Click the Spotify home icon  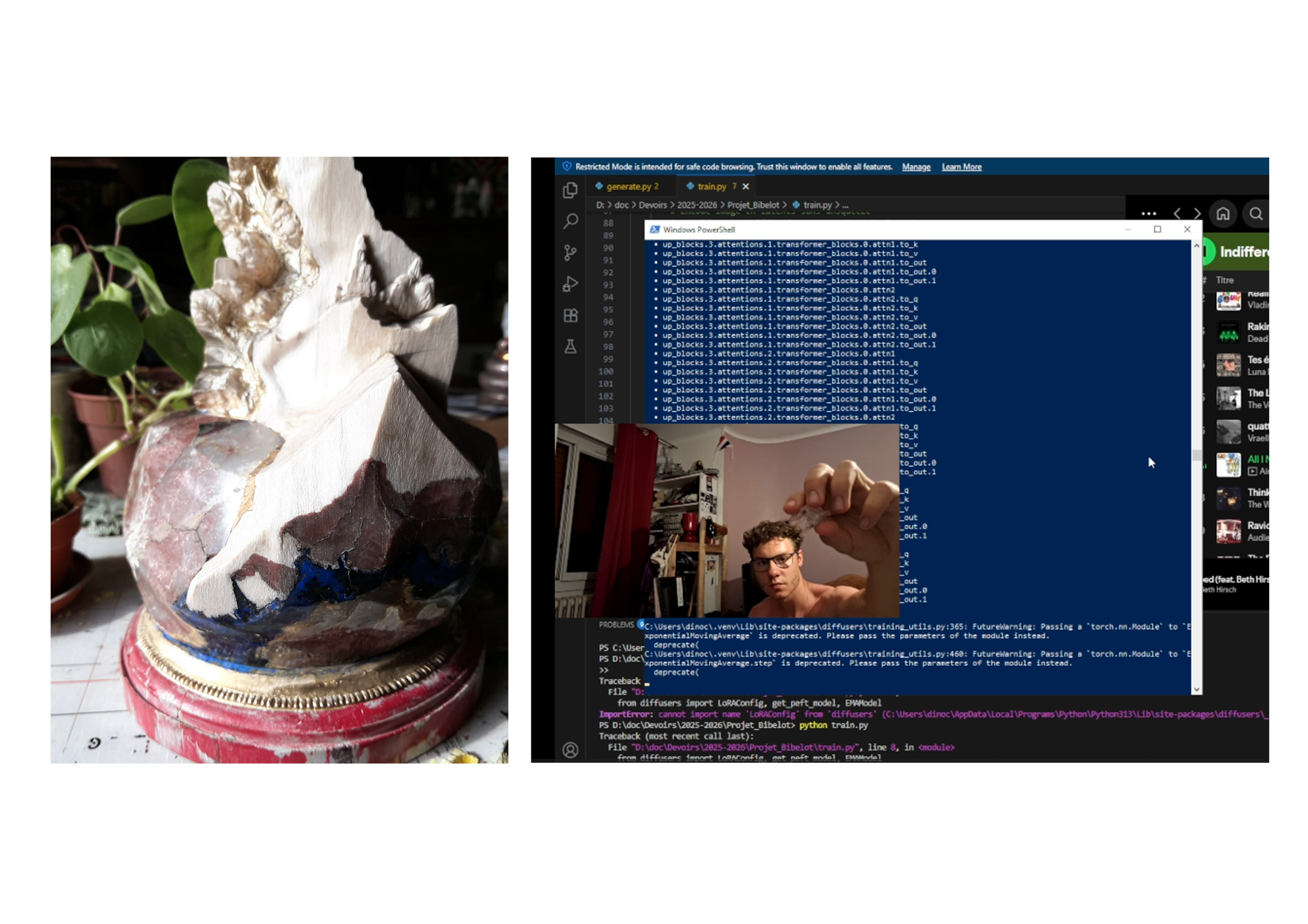(x=1222, y=214)
